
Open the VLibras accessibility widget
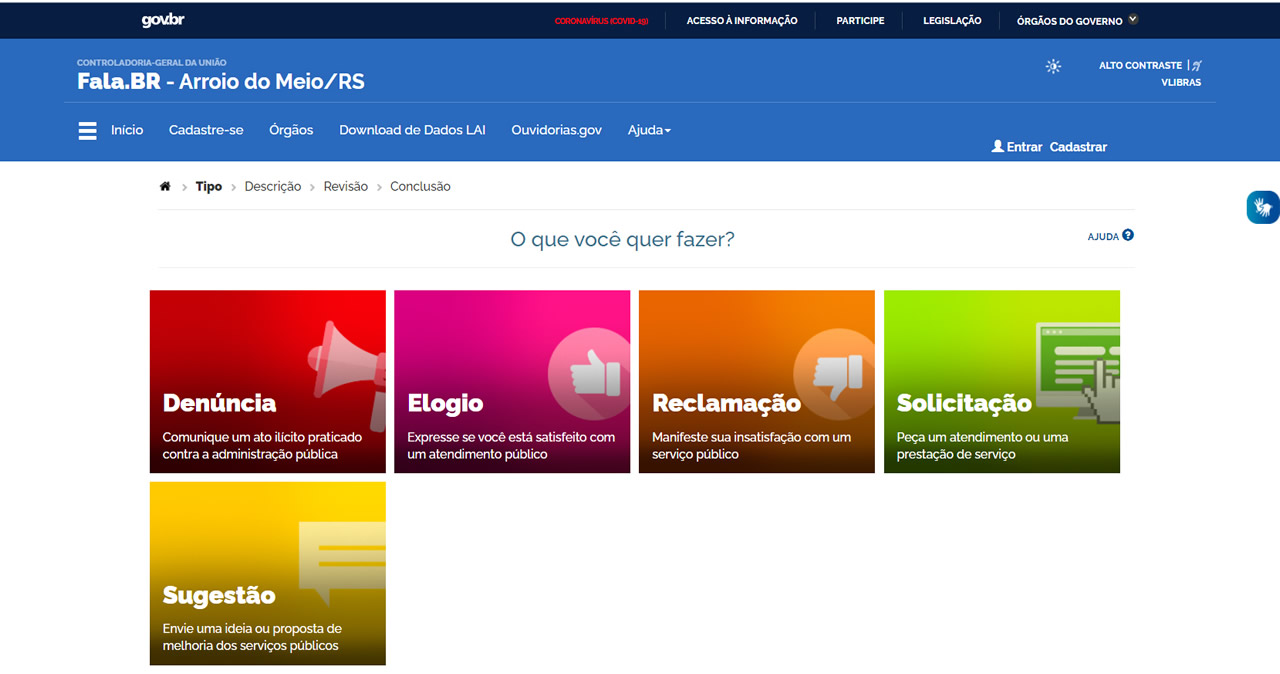[1262, 207]
